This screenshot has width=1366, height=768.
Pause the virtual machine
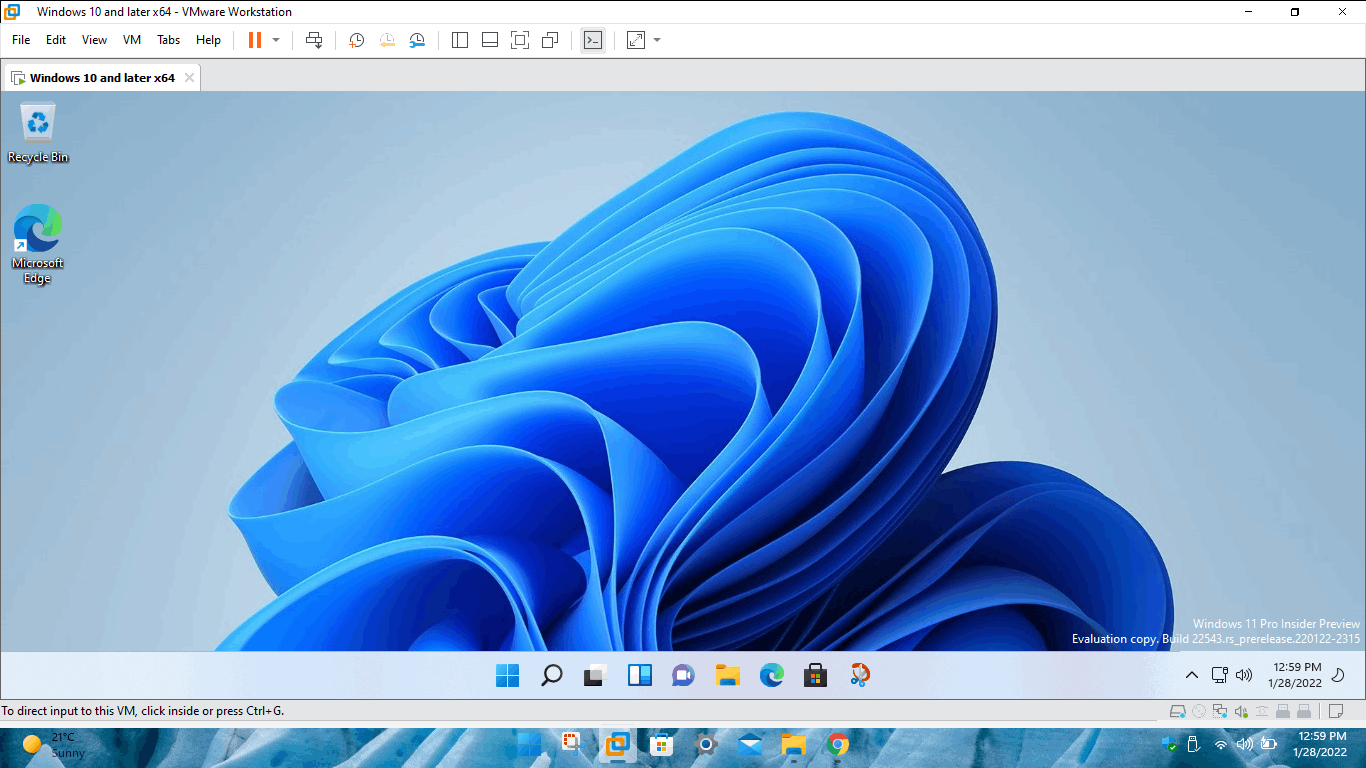click(254, 40)
